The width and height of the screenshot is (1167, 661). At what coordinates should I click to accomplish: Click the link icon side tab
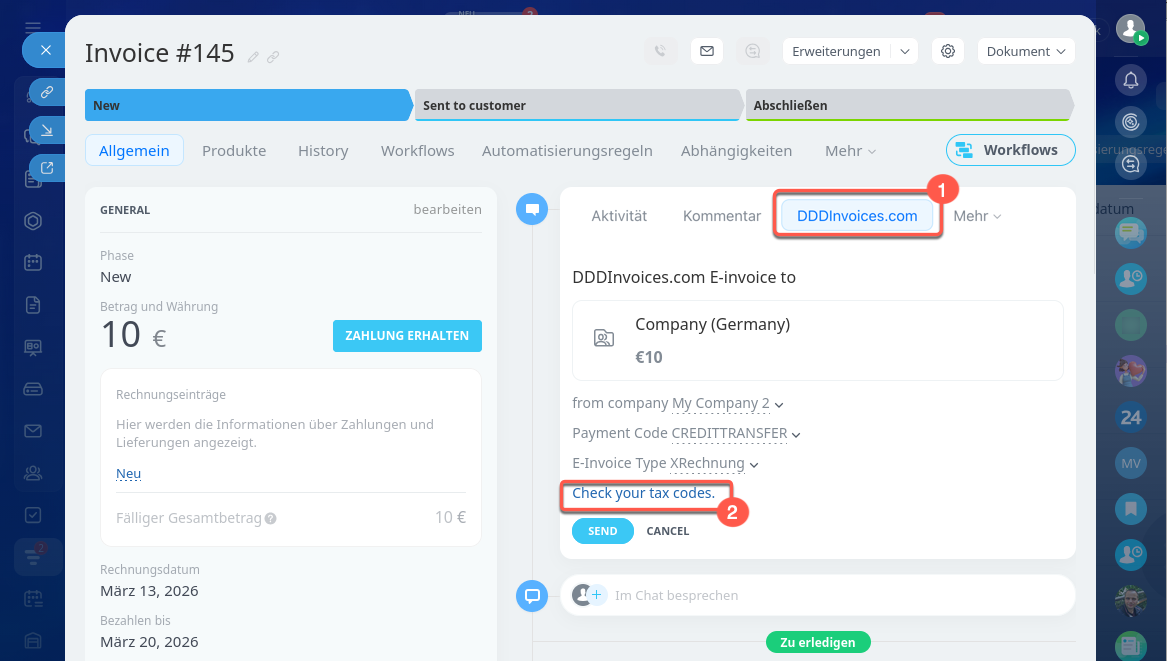coord(47,92)
